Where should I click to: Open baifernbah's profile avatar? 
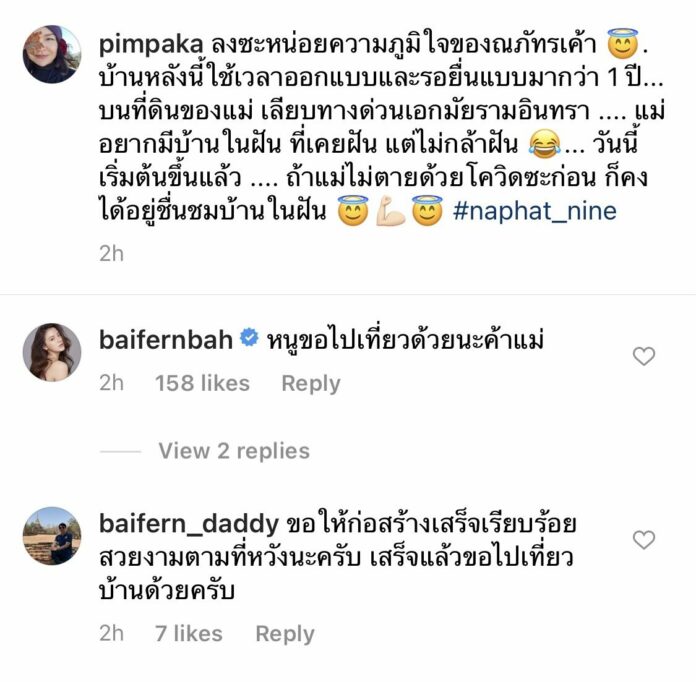[52, 352]
